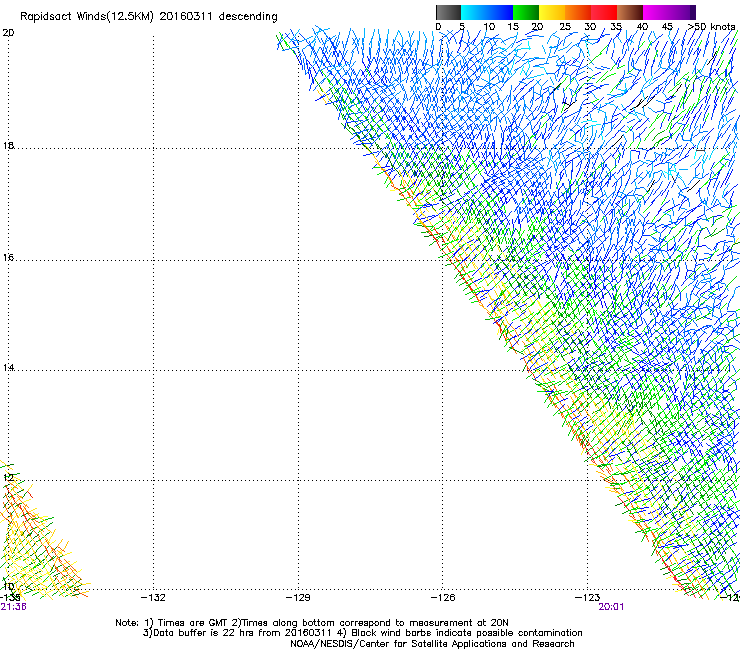Click the longitude label '-123'
This screenshot has width=740, height=650.
tap(588, 598)
